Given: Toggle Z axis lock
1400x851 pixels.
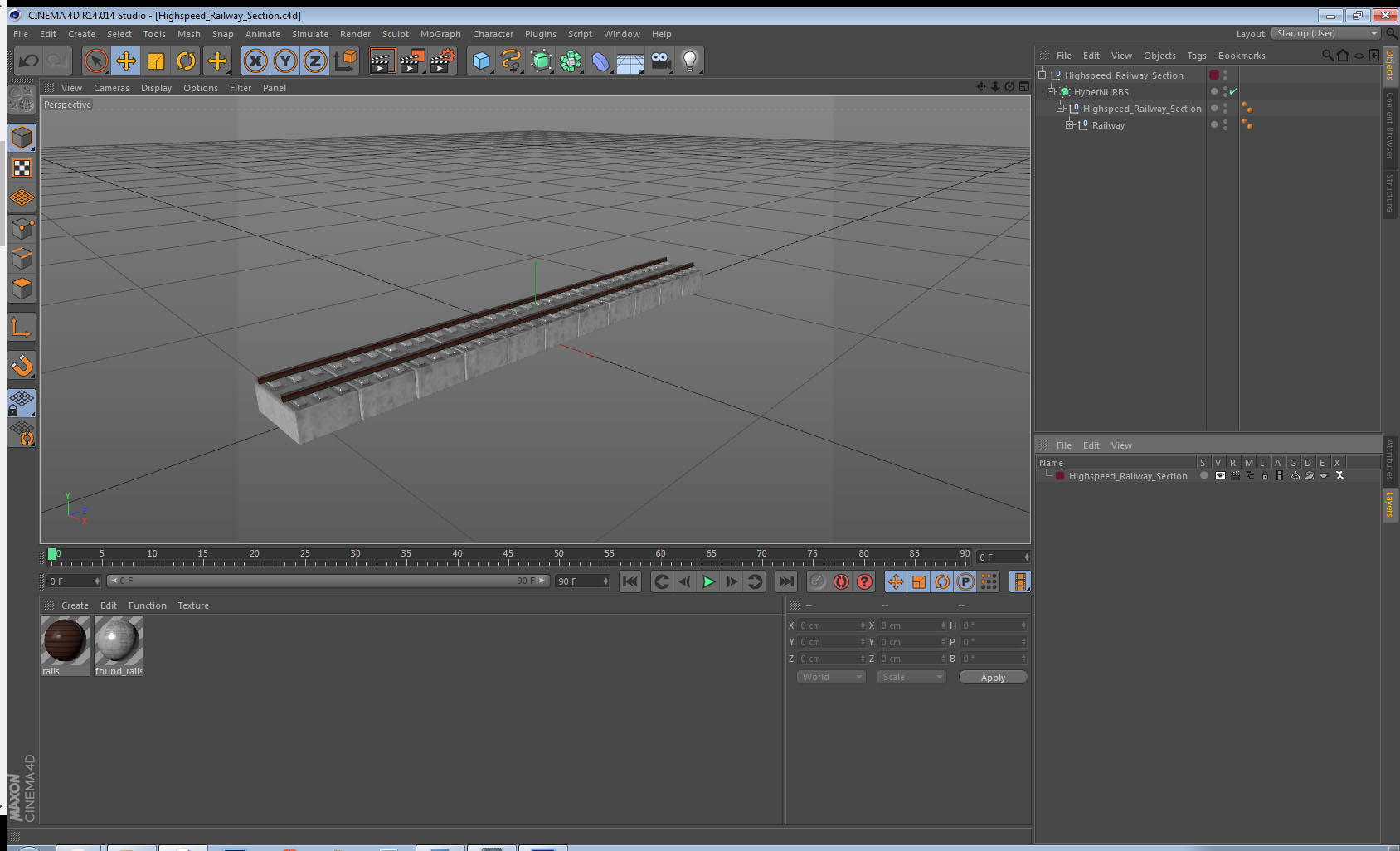Looking at the screenshot, I should pos(315,61).
